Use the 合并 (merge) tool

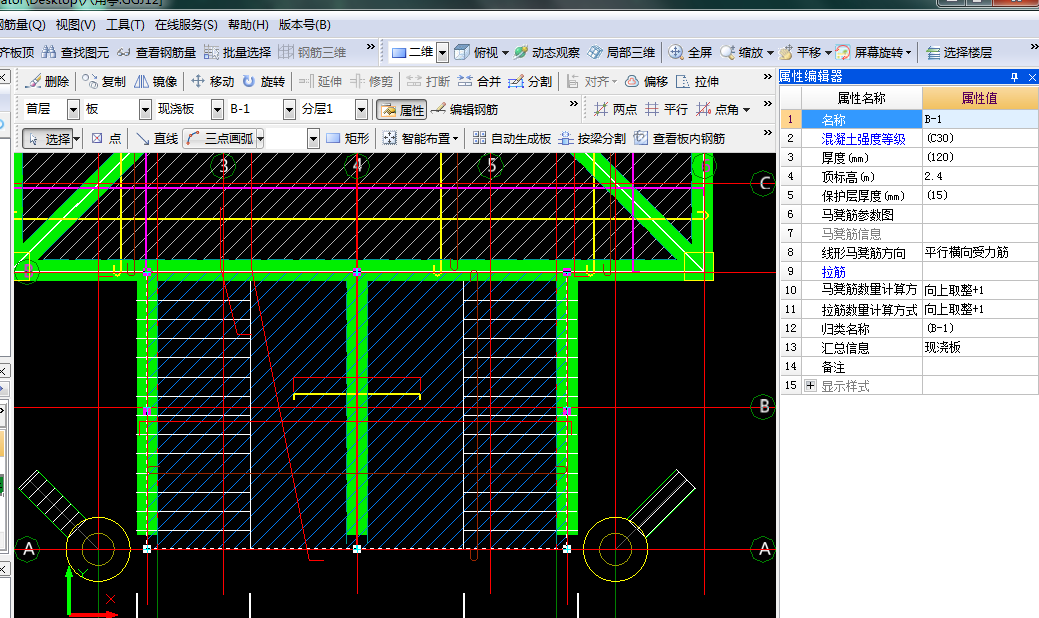pyautogui.click(x=479, y=81)
